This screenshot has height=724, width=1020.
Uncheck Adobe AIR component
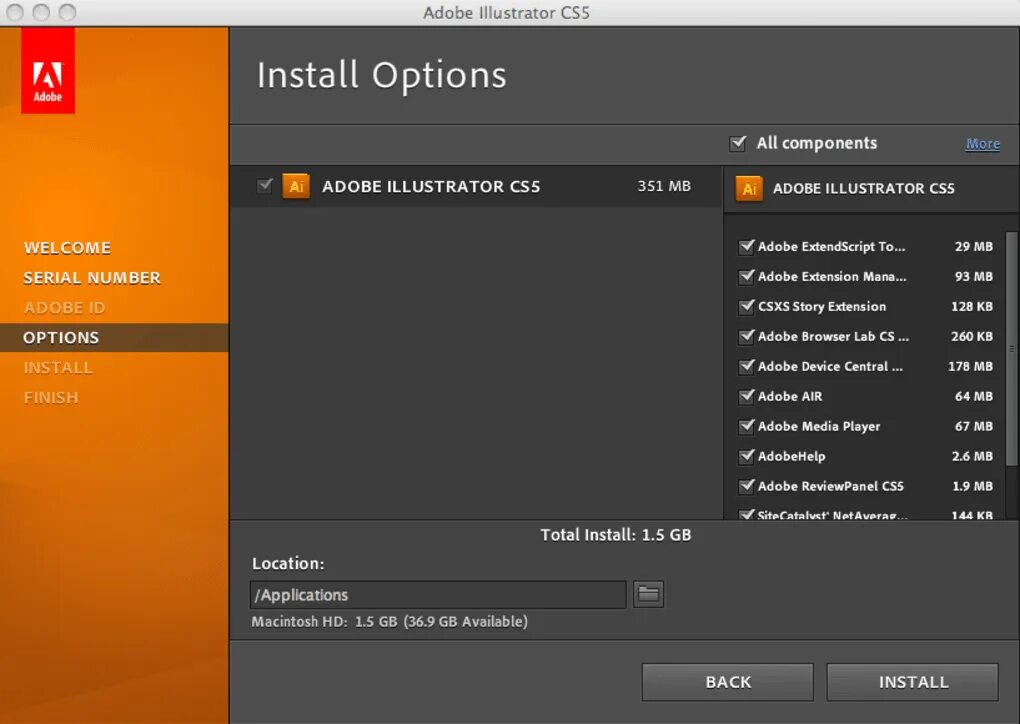746,396
